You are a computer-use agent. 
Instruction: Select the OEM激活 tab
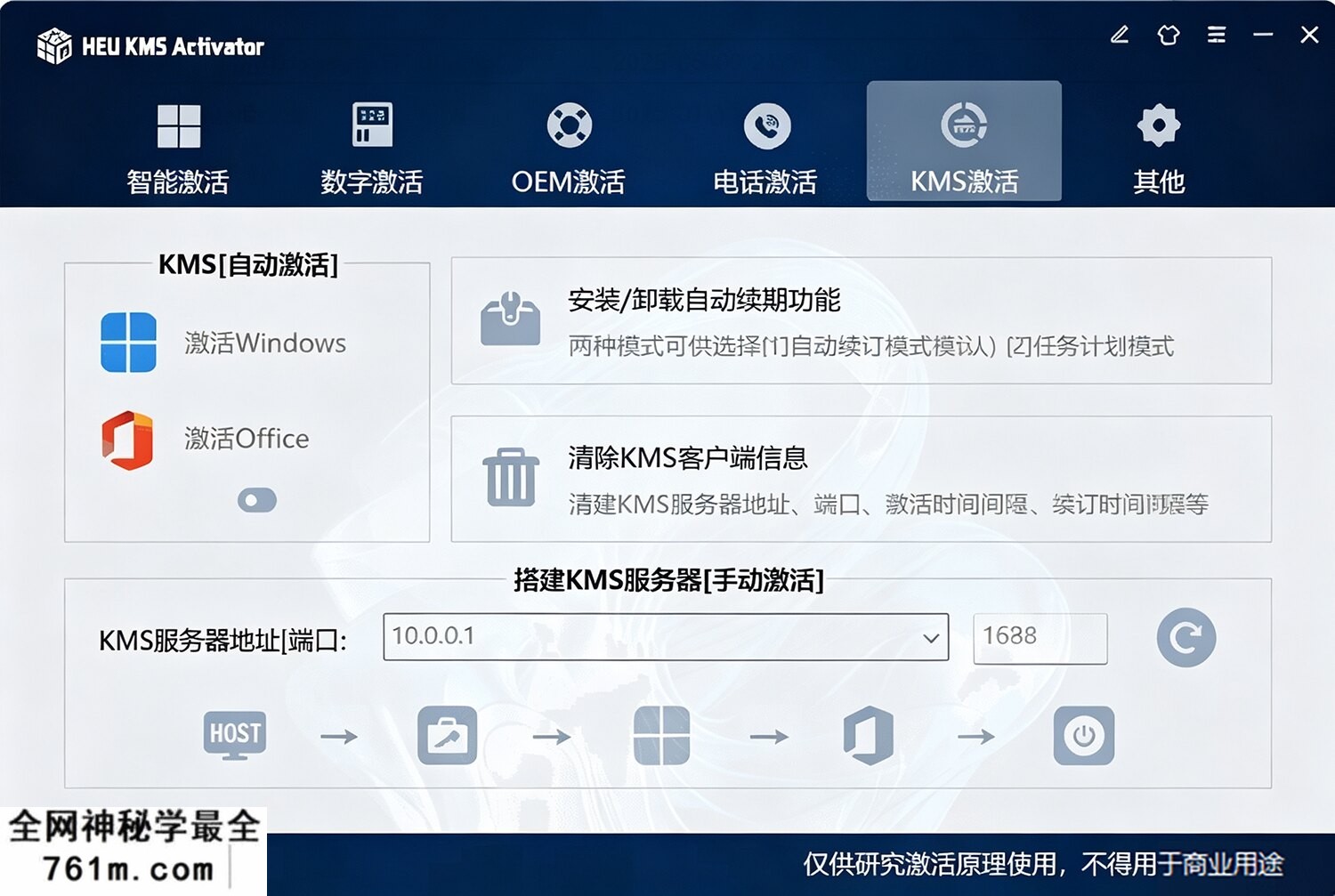pyautogui.click(x=569, y=148)
